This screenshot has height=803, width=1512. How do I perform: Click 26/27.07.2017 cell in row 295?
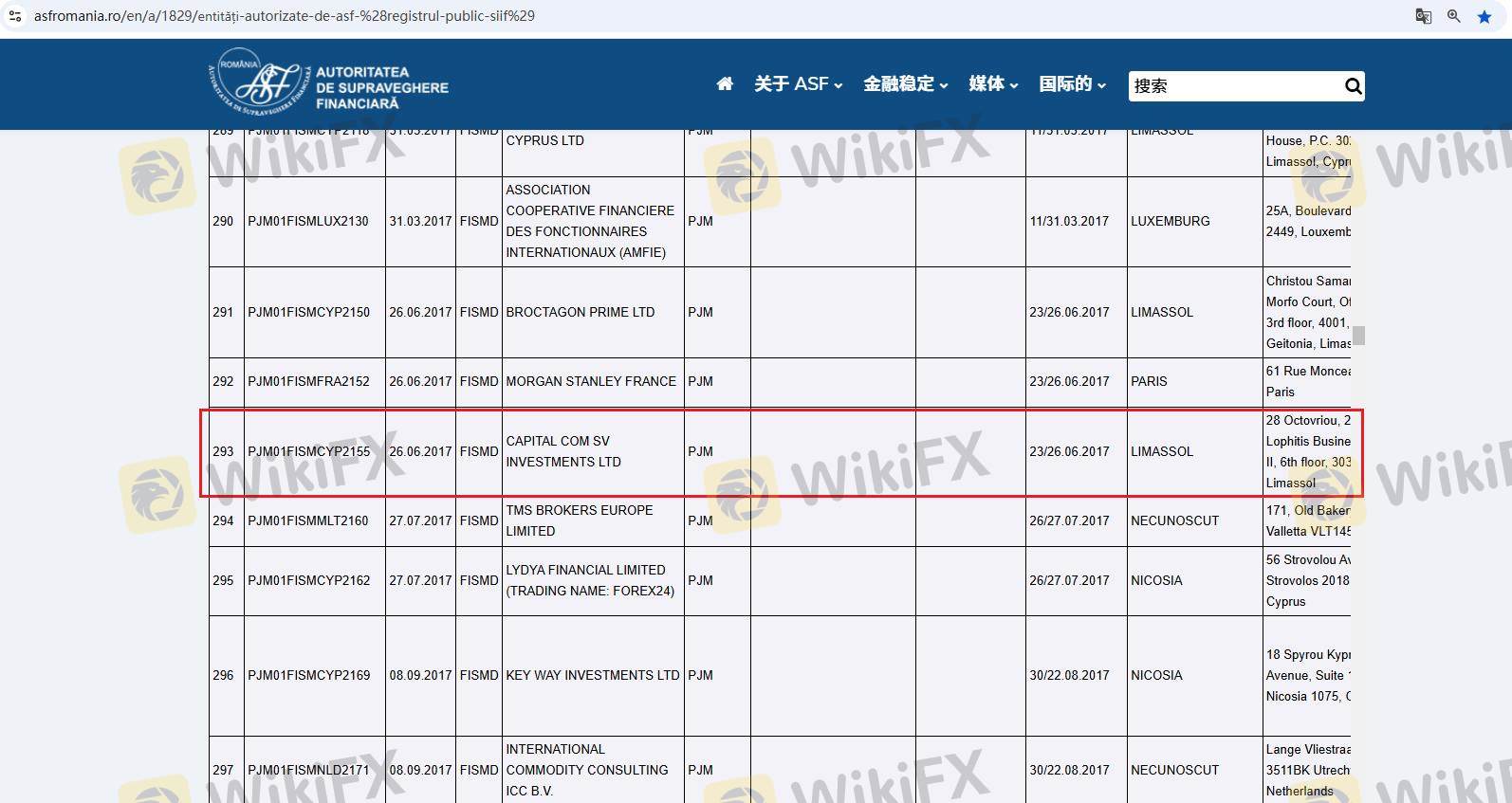[x=1069, y=580]
